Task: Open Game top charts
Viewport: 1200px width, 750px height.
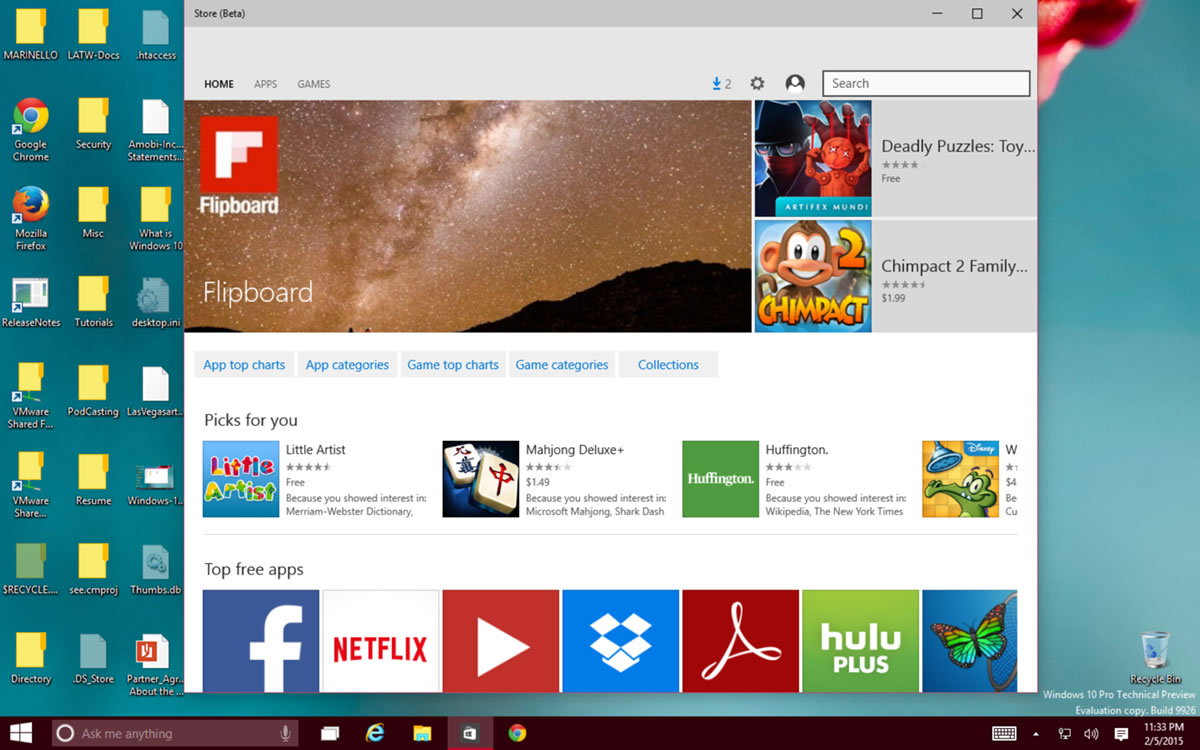Action: (452, 364)
